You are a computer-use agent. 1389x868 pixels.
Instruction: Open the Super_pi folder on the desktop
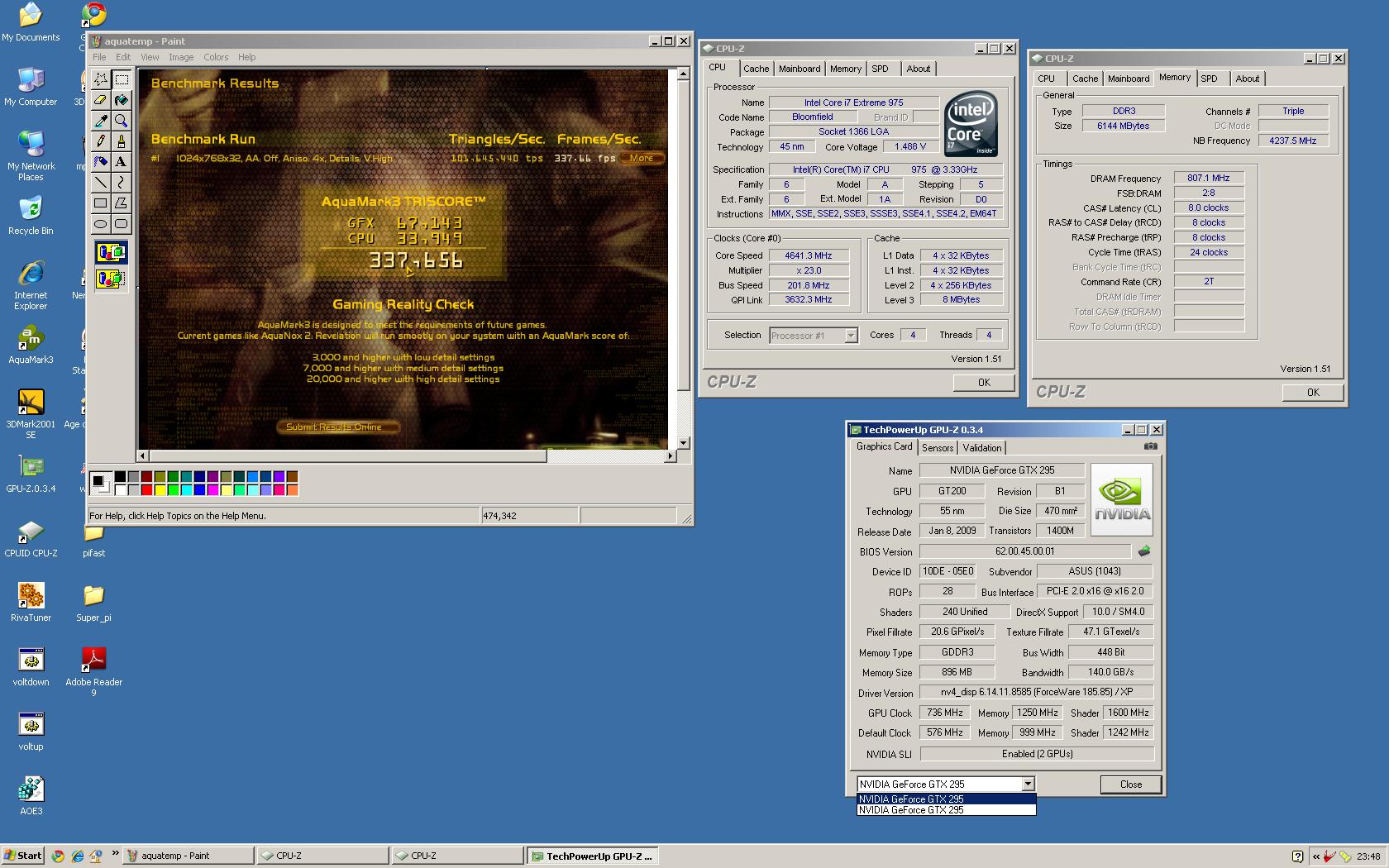[x=93, y=602]
